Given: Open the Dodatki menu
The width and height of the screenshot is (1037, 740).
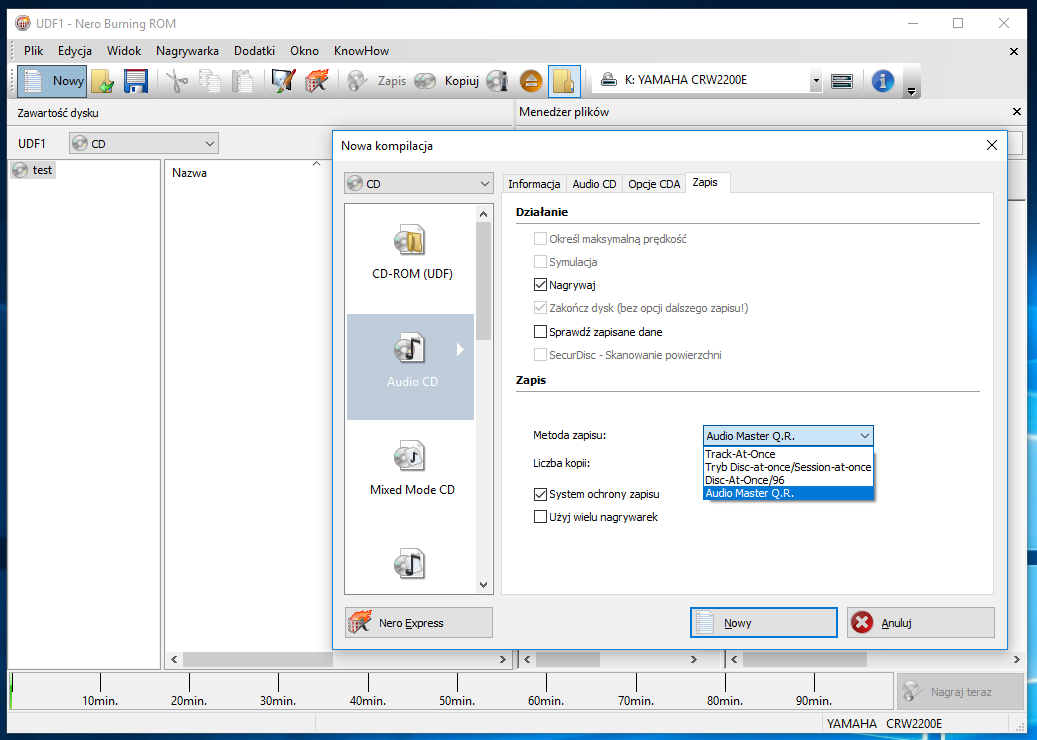Looking at the screenshot, I should pos(255,51).
